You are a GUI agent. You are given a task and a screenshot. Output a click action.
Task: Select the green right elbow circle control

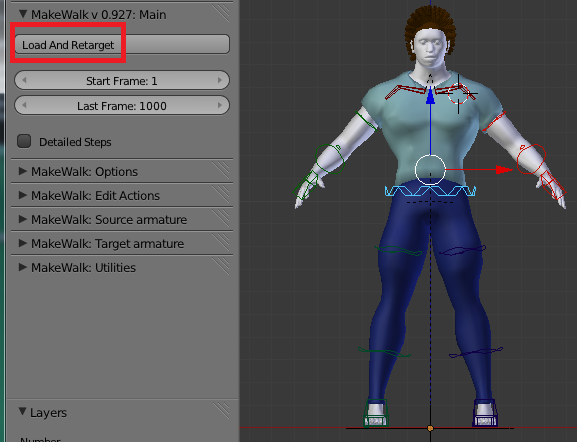pyautogui.click(x=330, y=159)
